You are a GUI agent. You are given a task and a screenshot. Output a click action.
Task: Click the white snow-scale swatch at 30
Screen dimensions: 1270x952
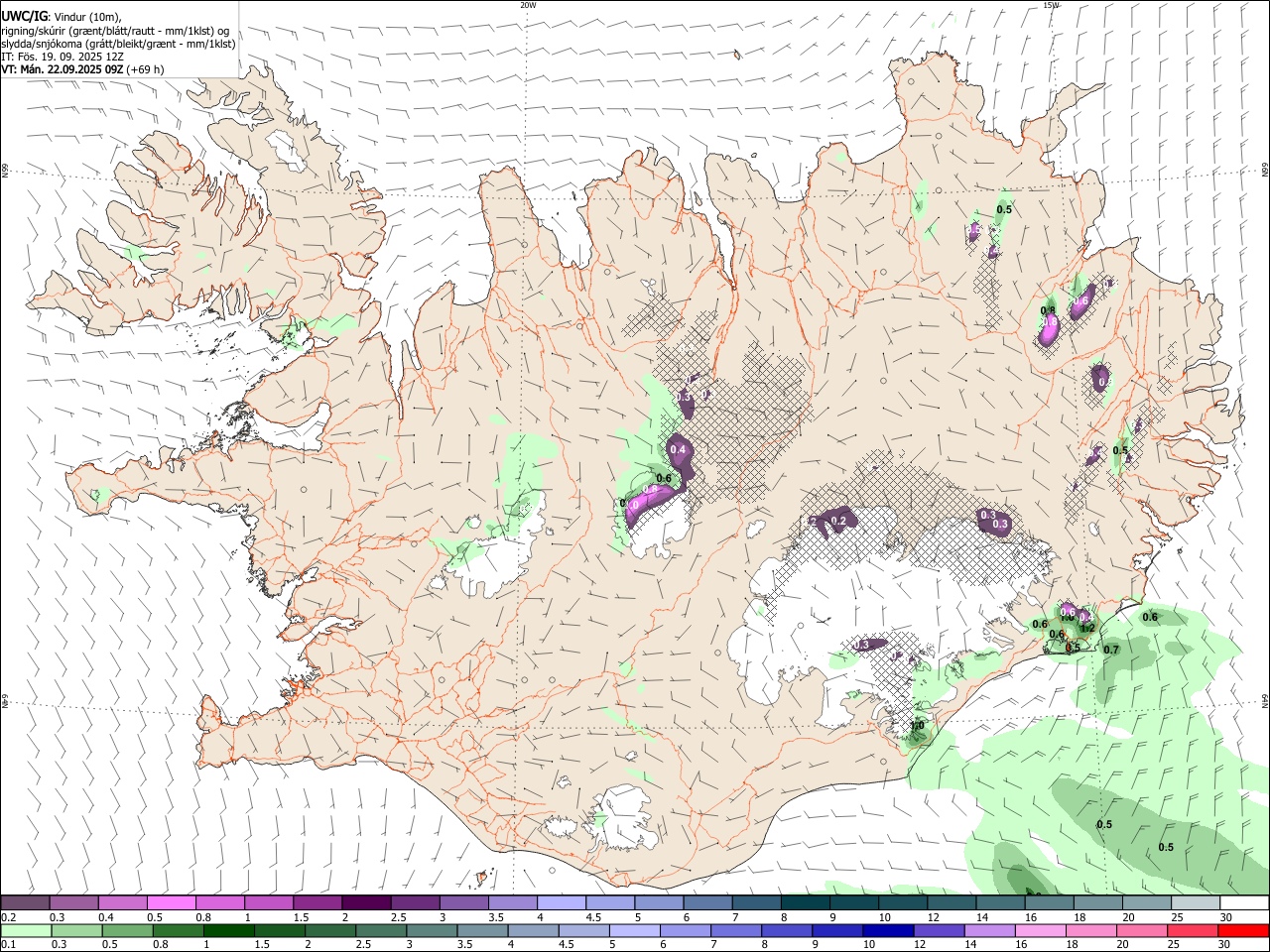[1243, 902]
